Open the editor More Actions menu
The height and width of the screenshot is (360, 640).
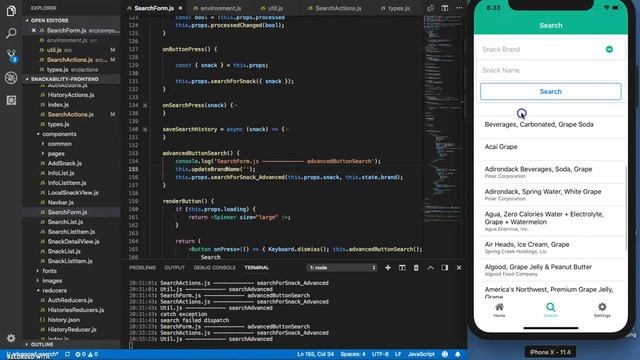(459, 8)
